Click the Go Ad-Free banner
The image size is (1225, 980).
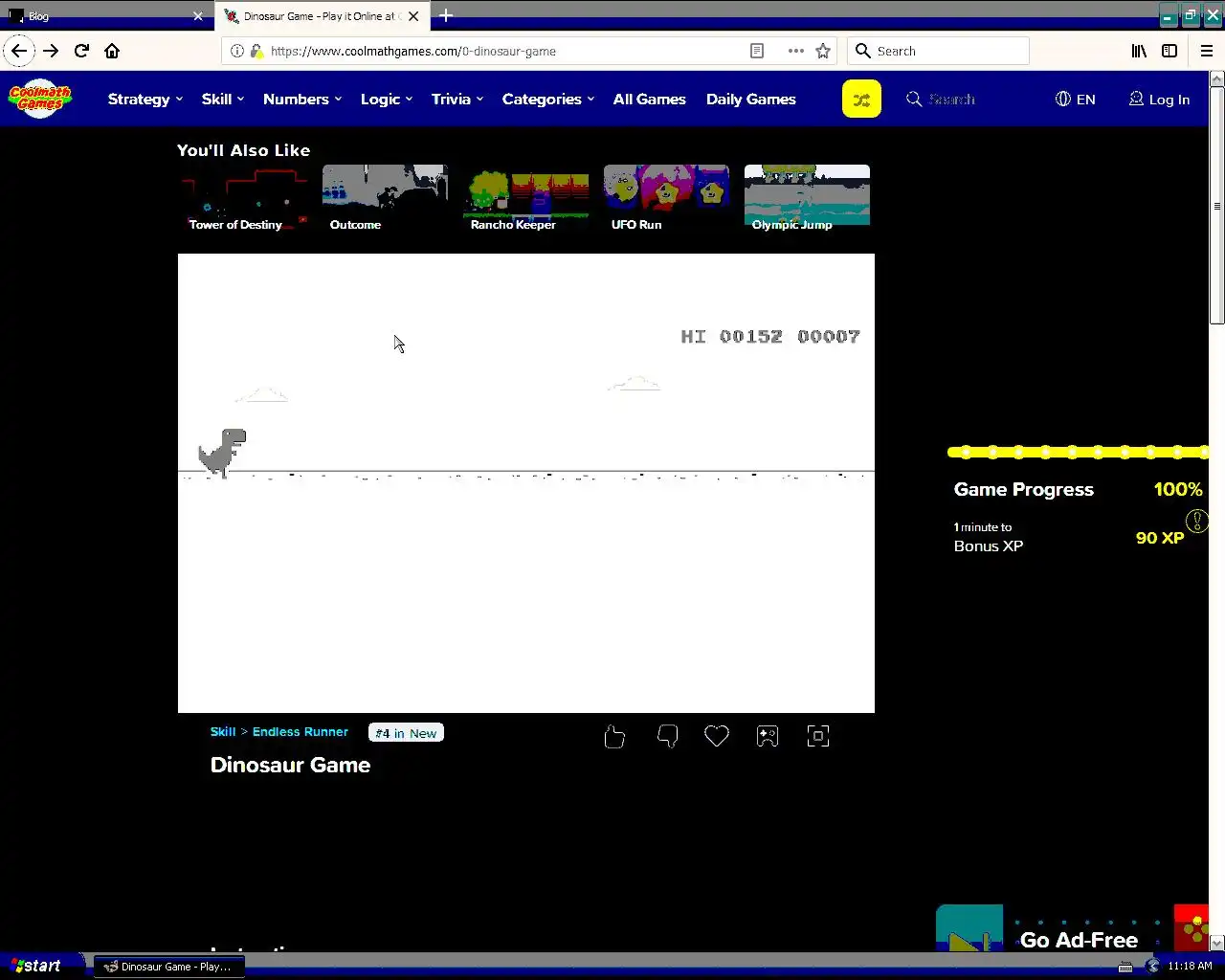tap(1073, 929)
